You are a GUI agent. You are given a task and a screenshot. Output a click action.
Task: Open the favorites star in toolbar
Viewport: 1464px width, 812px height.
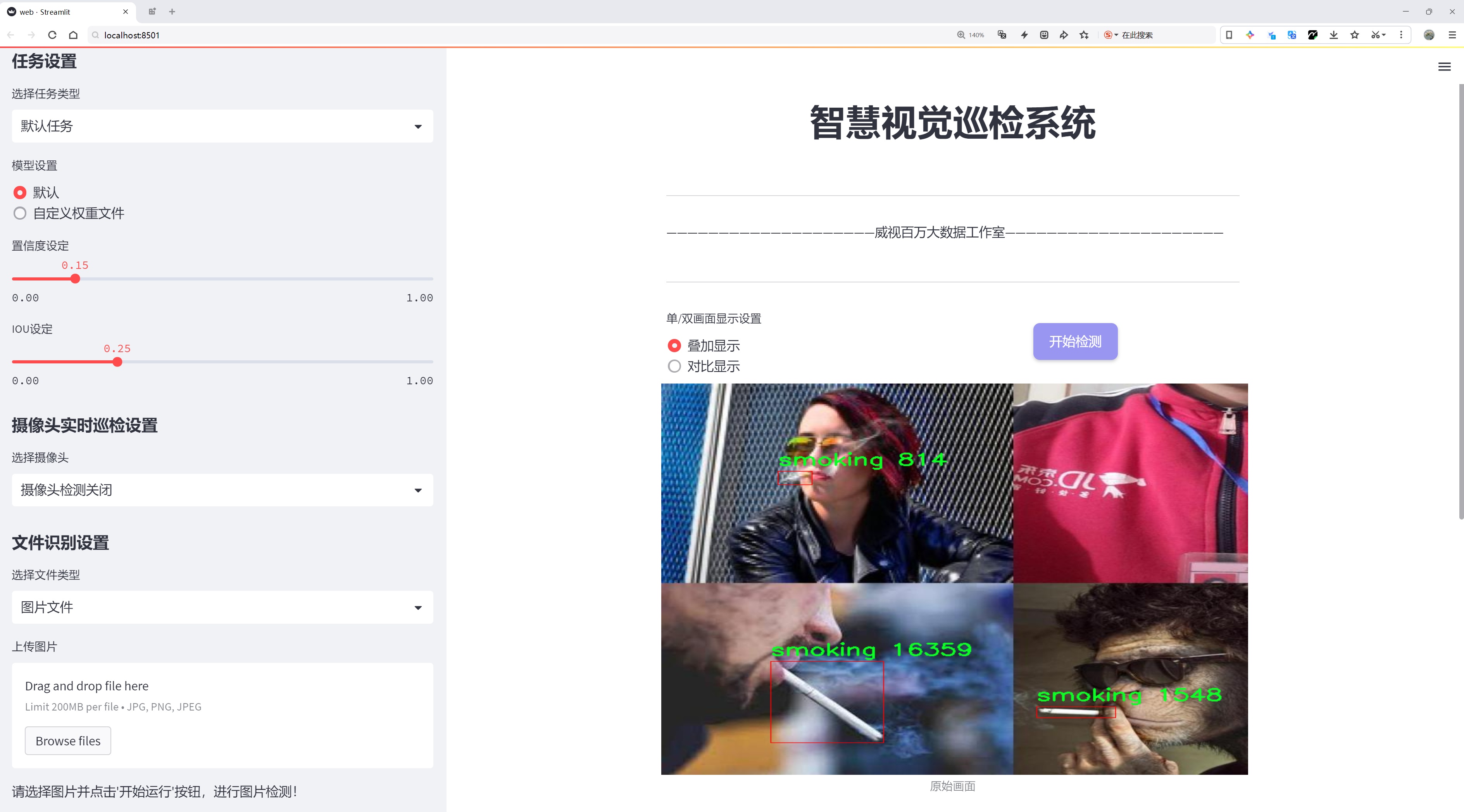(x=1355, y=34)
